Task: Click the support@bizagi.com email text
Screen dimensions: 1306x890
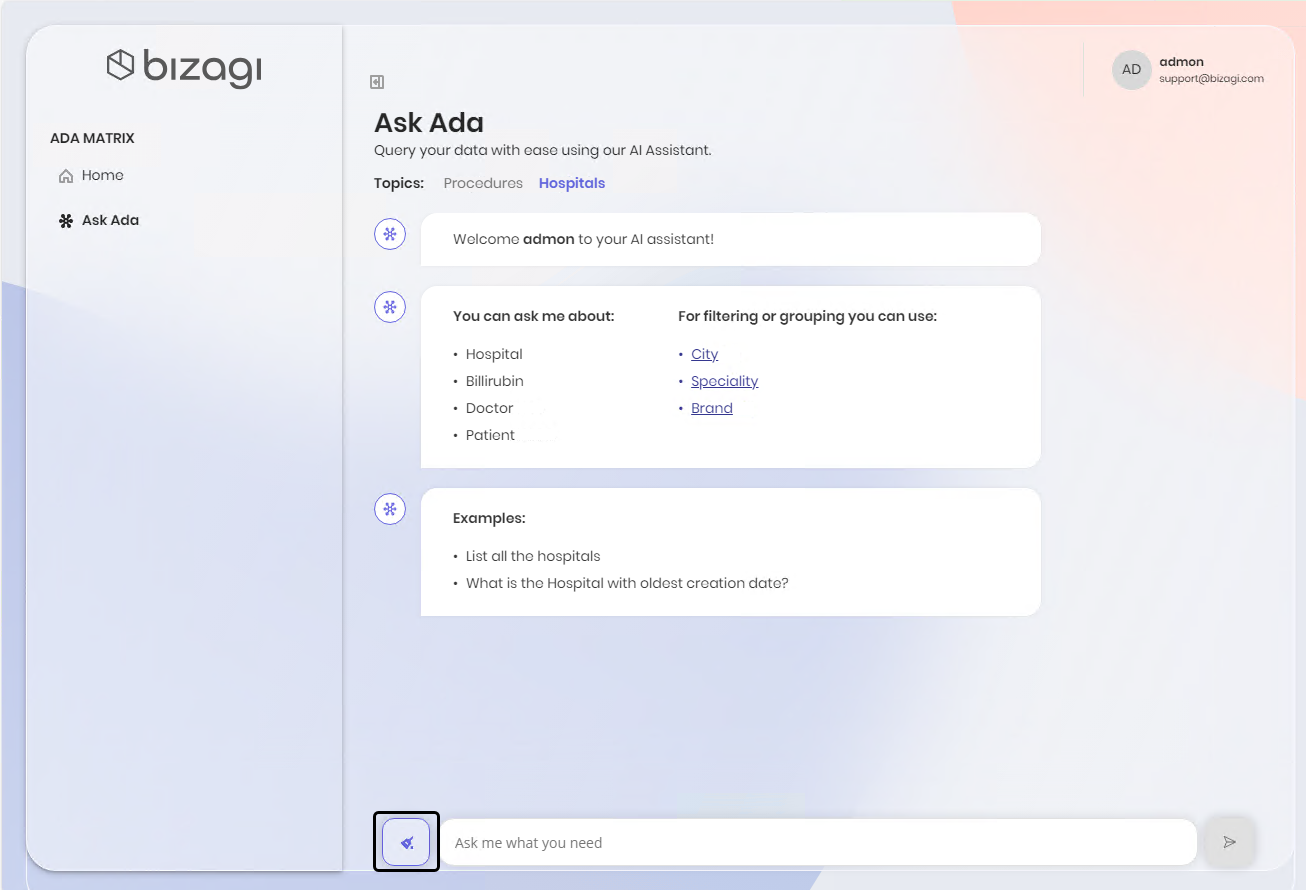Action: [x=1211, y=78]
